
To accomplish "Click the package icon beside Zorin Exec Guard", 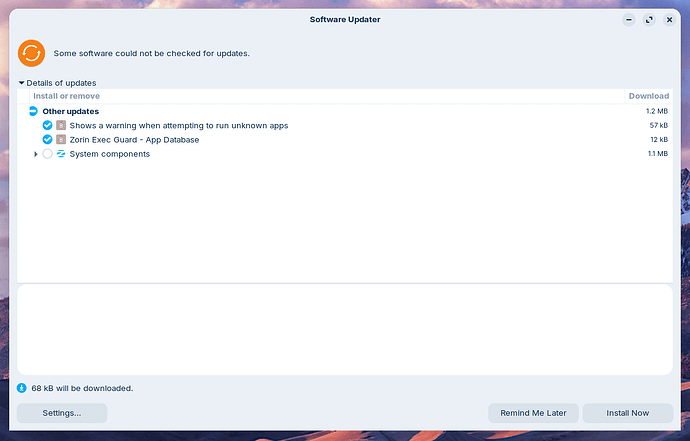I will [61, 140].
